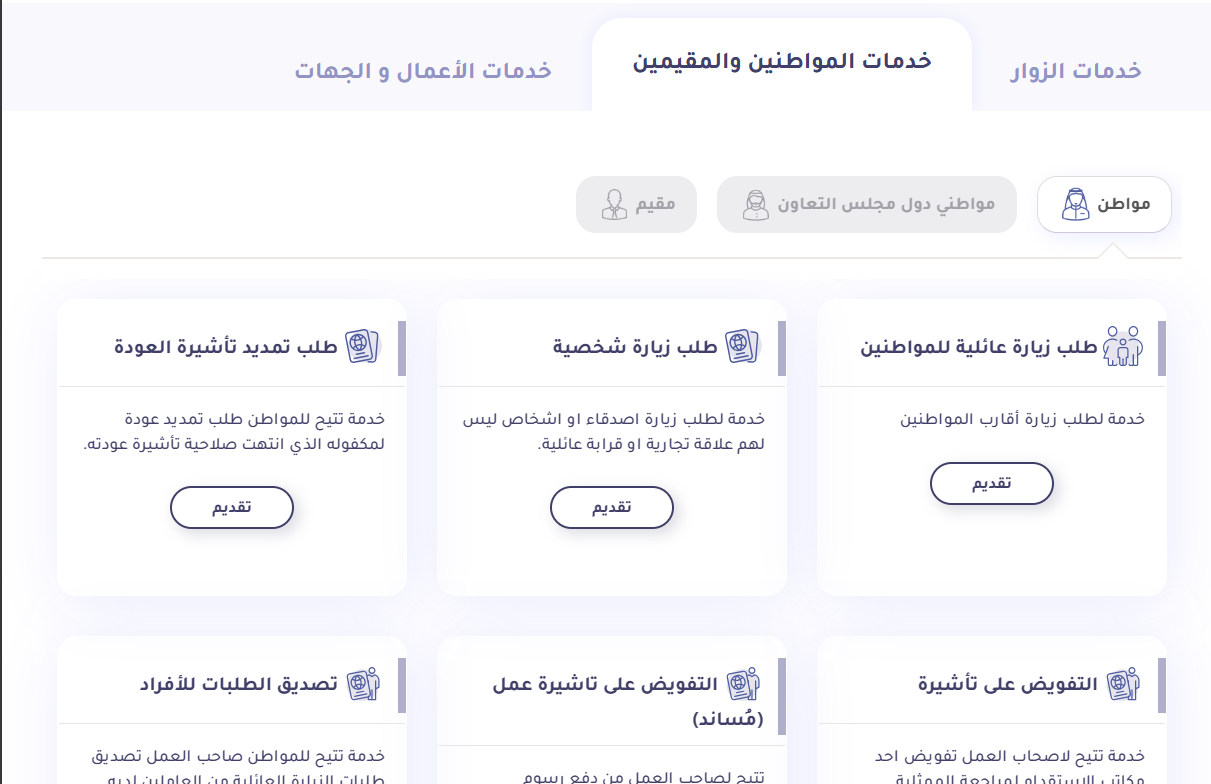The image size is (1211, 784).
Task: Click the passport icon next to طلب زيارة شخصية
Action: [742, 347]
